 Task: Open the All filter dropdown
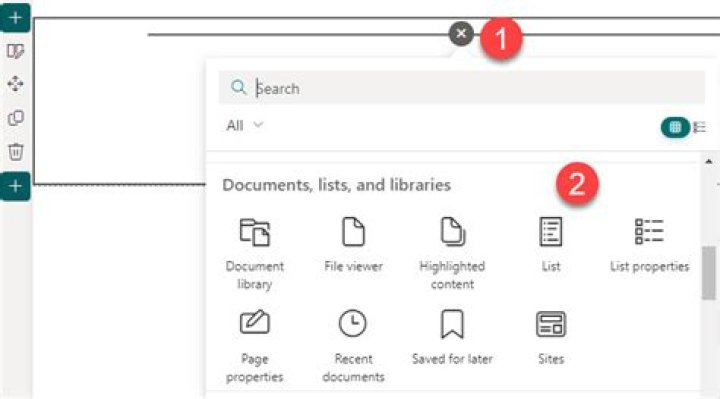244,125
